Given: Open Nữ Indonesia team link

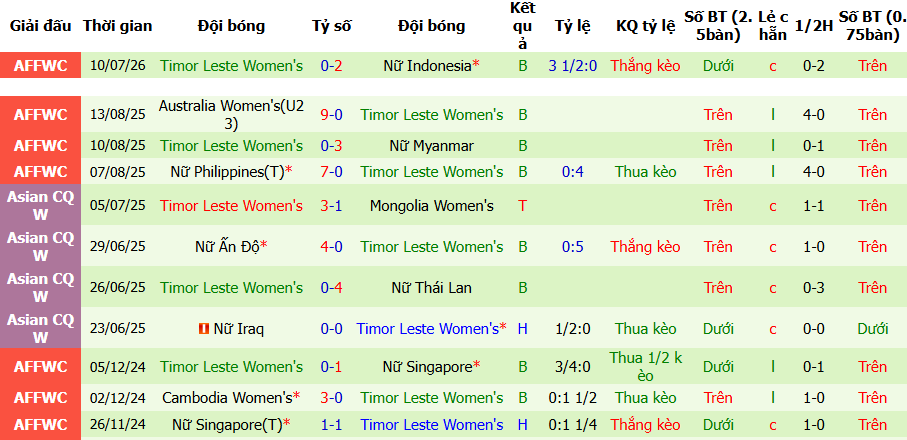Looking at the screenshot, I should (x=428, y=66).
